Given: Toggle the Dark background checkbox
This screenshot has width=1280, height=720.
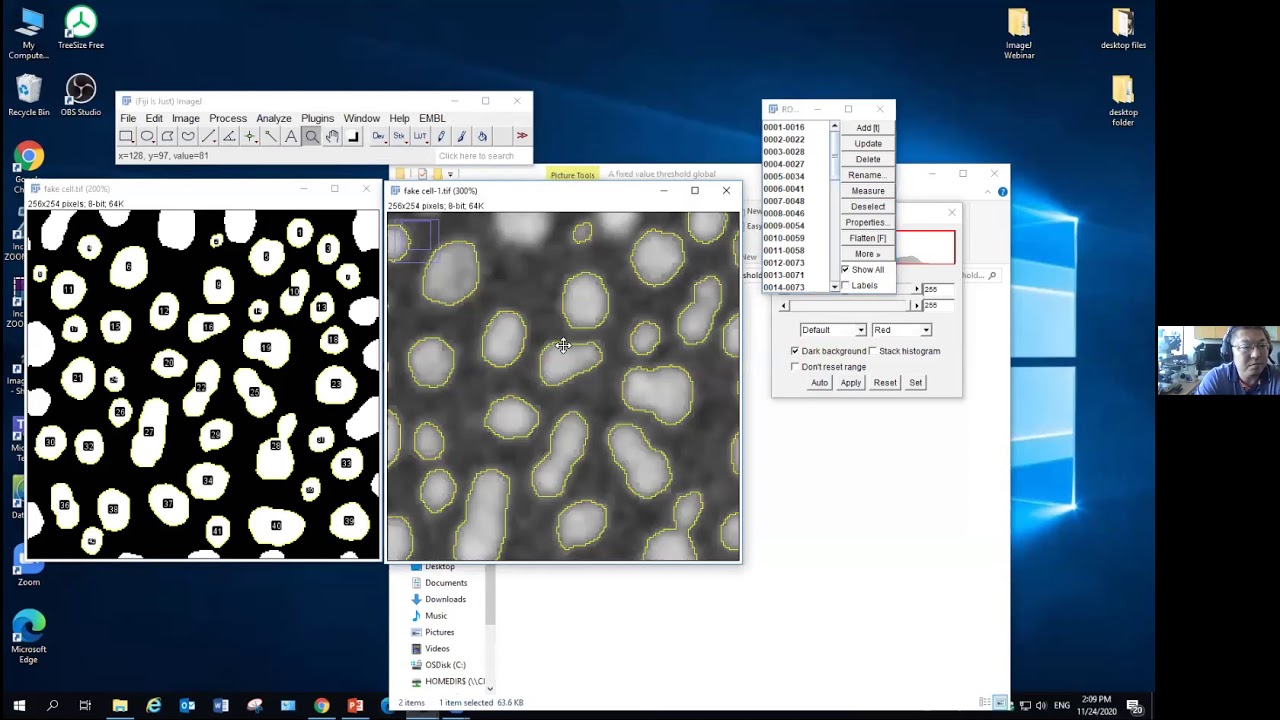Looking at the screenshot, I should point(795,351).
